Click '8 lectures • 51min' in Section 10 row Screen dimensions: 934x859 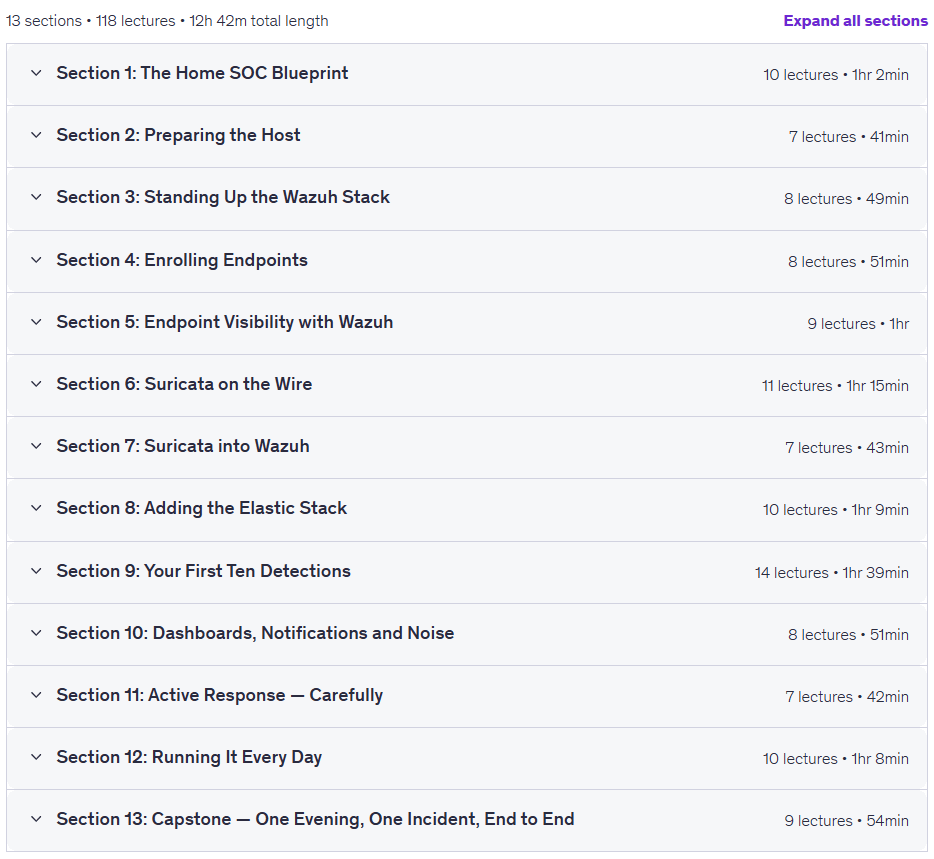pos(848,635)
